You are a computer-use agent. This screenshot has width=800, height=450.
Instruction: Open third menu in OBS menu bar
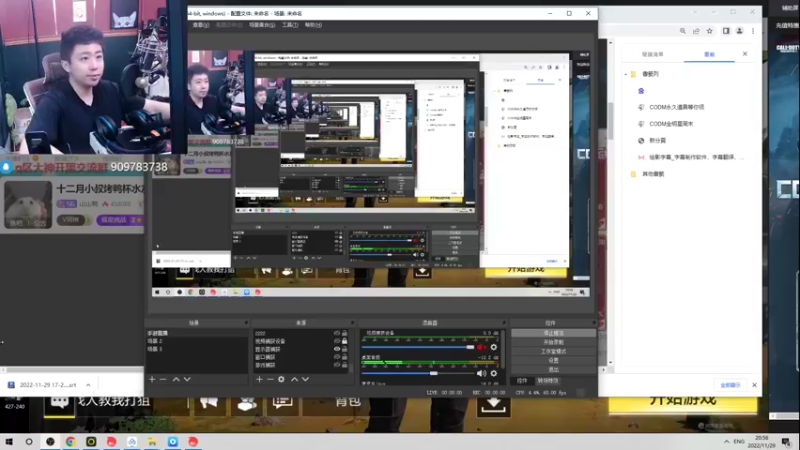pos(262,25)
